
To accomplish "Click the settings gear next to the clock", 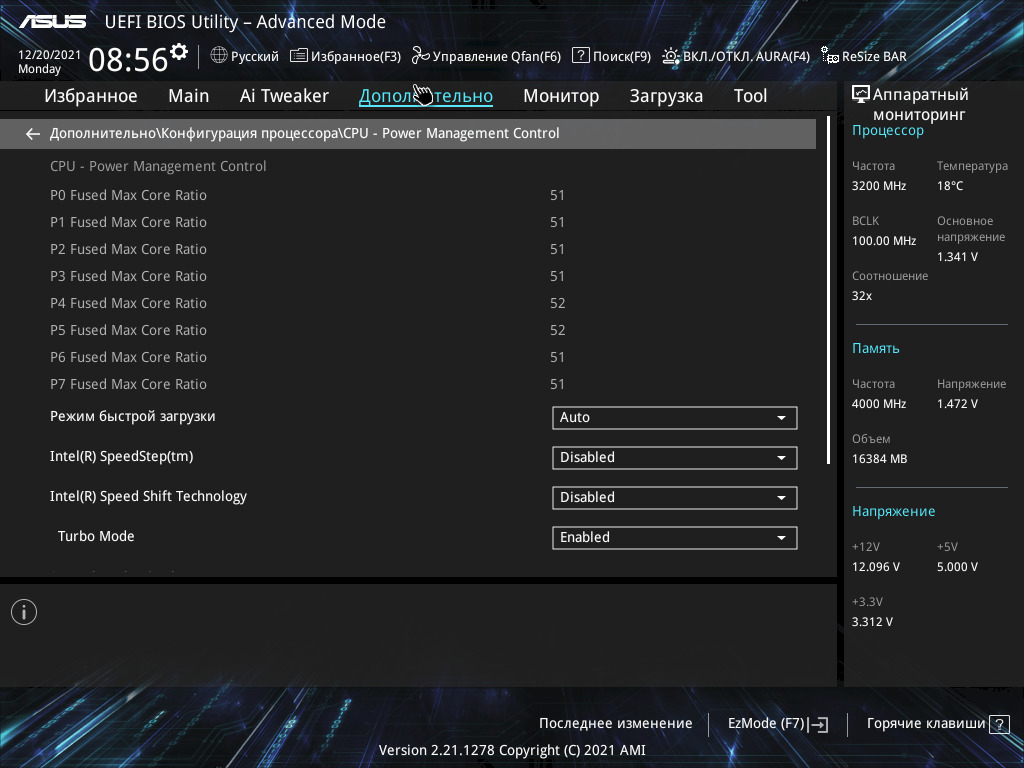I will pyautogui.click(x=178, y=52).
